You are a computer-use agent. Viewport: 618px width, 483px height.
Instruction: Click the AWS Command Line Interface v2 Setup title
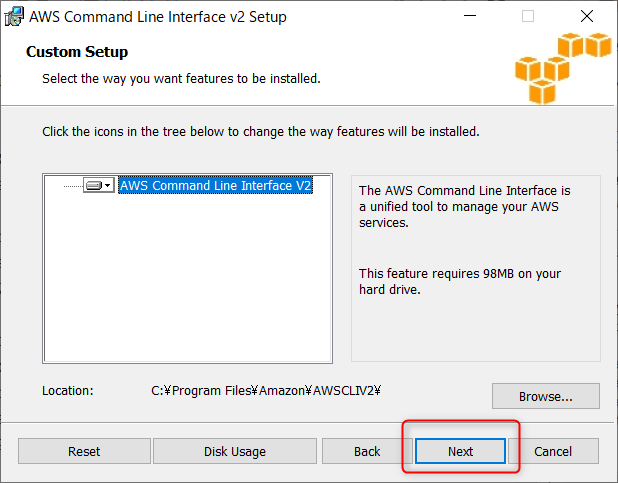tap(158, 17)
